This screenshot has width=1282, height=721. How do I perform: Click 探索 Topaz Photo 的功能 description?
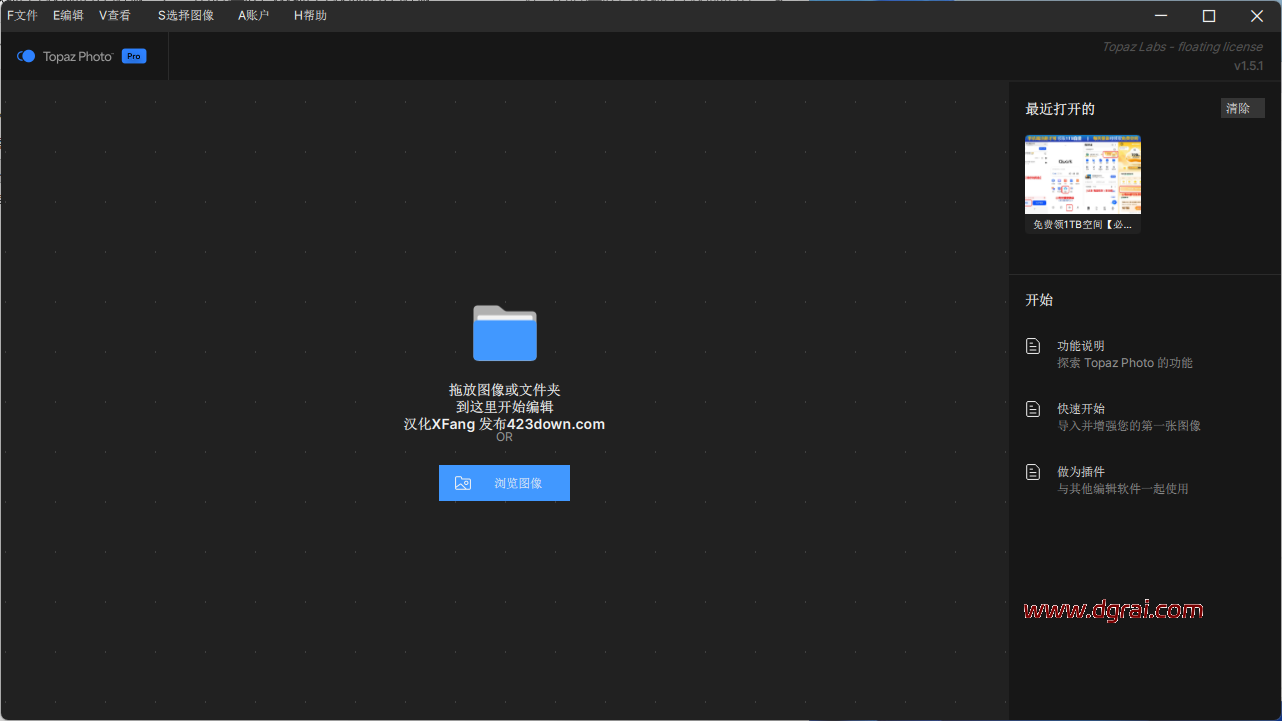pyautogui.click(x=1125, y=363)
